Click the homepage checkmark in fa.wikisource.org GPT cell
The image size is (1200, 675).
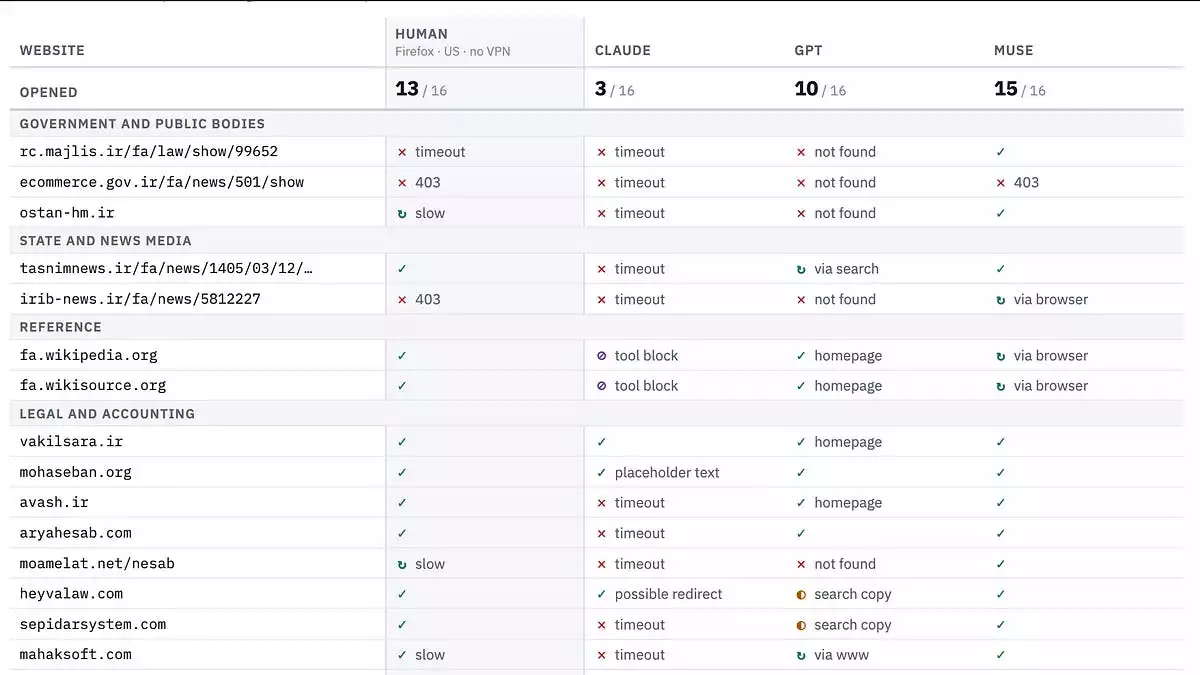pyautogui.click(x=801, y=386)
